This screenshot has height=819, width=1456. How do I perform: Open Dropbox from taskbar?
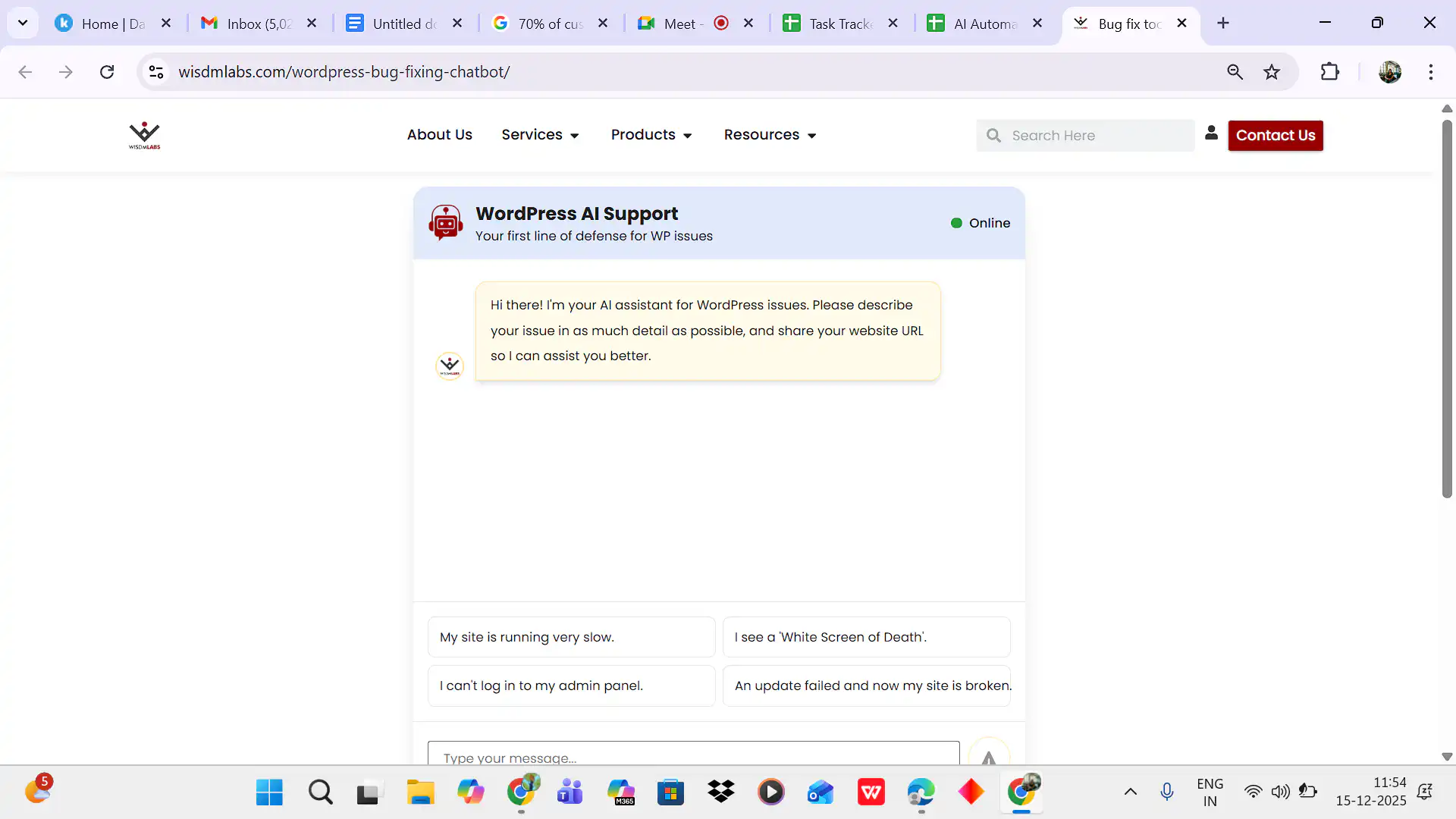pos(720,792)
